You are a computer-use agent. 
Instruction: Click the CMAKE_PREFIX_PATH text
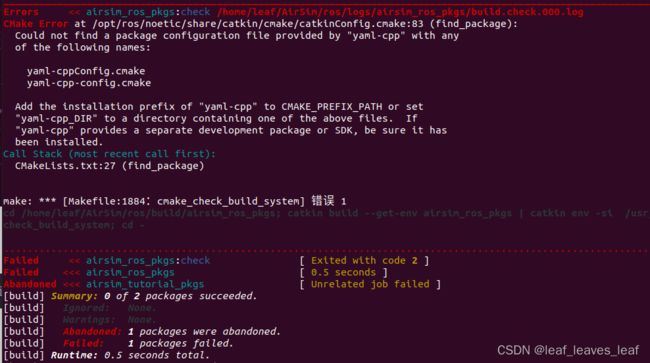[x=332, y=107]
